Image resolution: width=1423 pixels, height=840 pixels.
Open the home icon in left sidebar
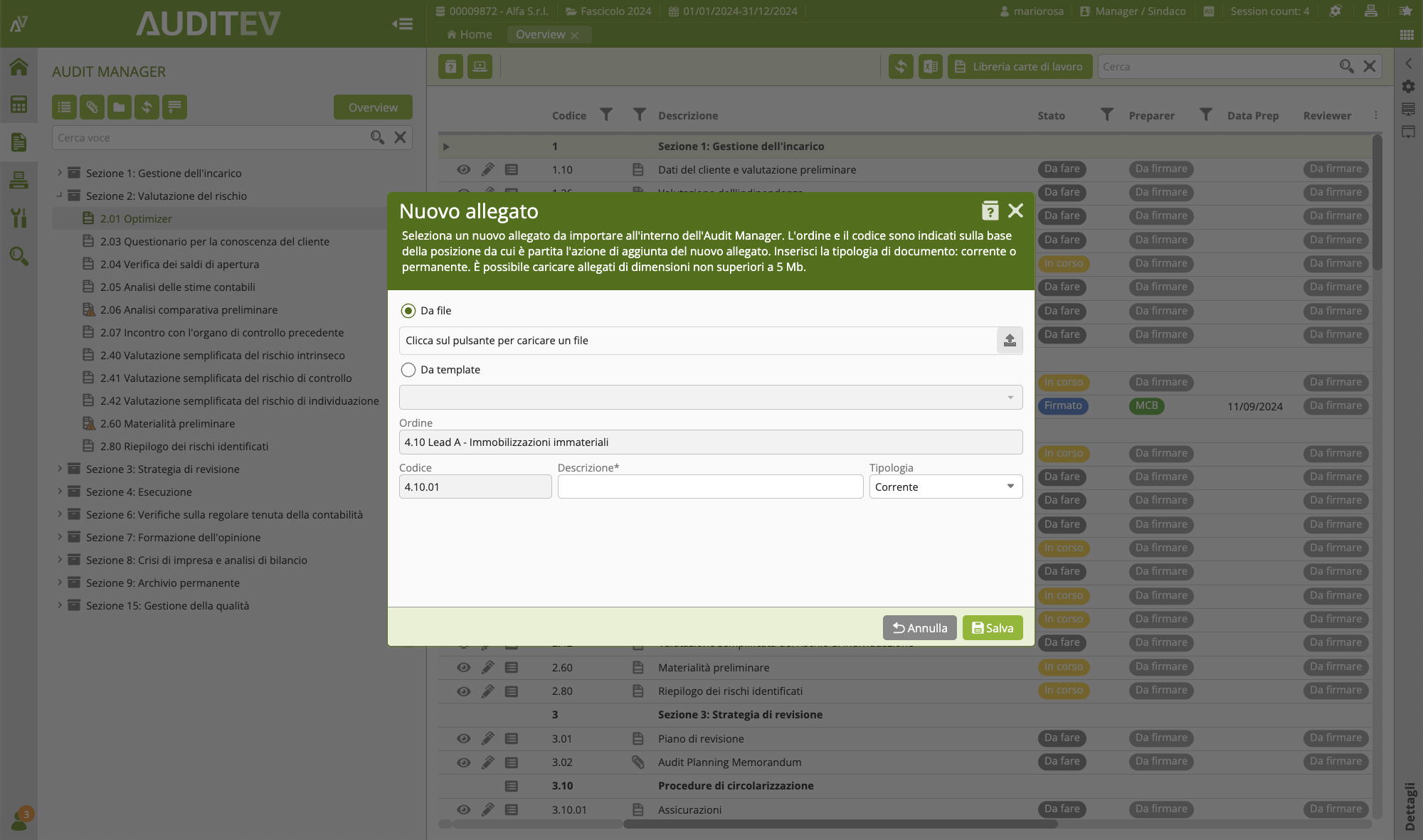pos(18,67)
